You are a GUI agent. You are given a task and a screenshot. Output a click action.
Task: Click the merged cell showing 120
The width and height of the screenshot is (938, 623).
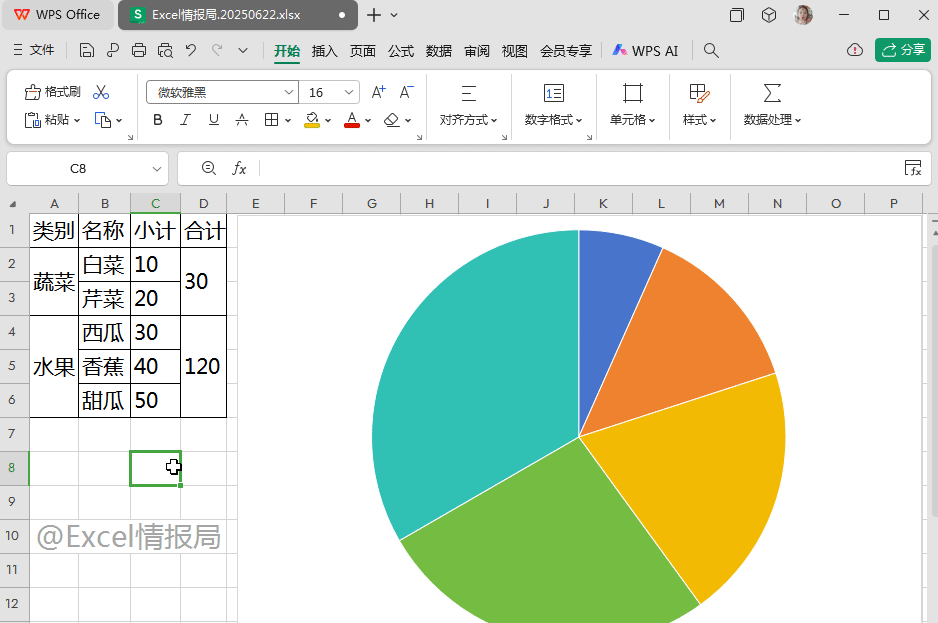(x=203, y=366)
